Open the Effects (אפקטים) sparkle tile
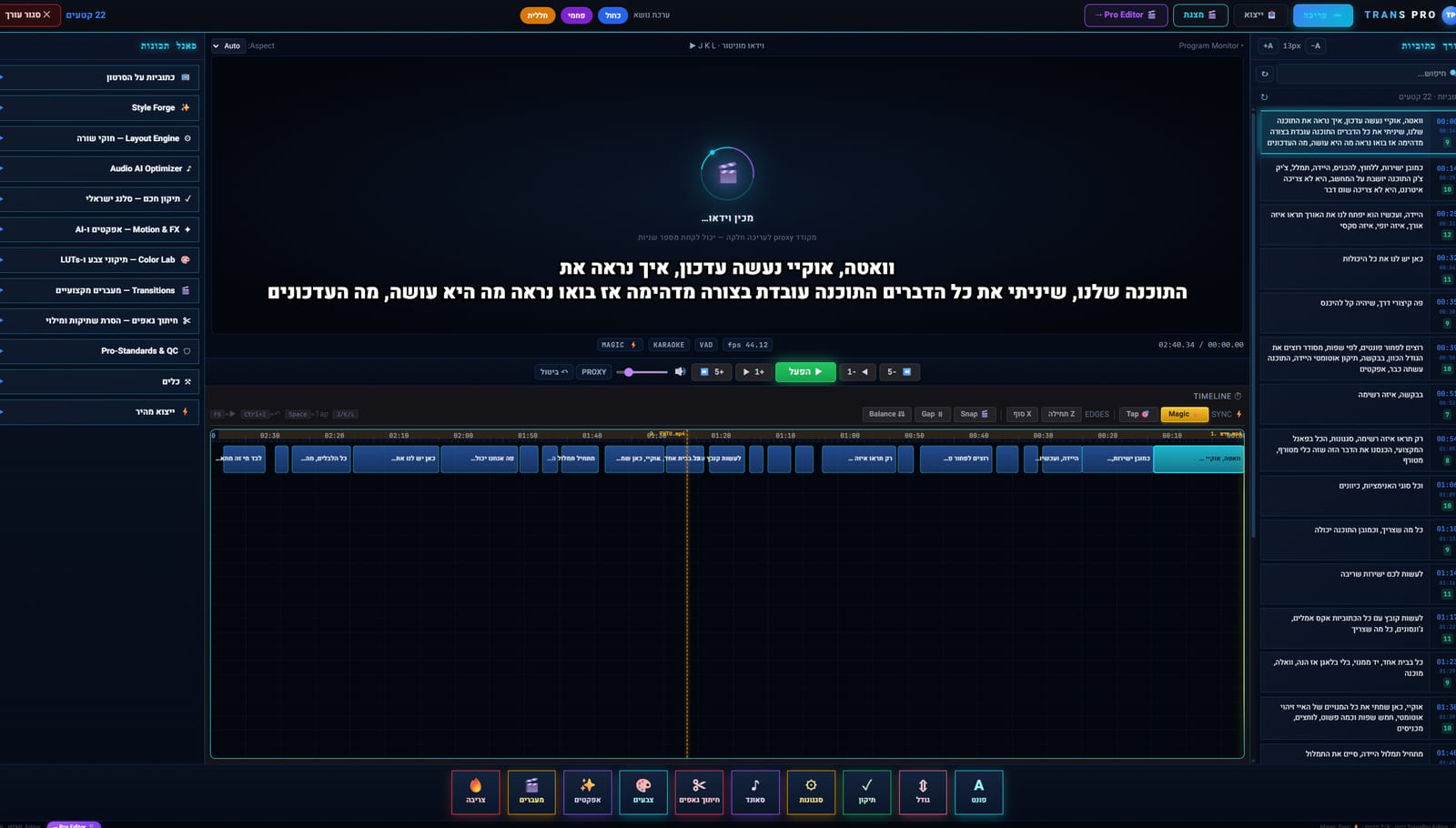The image size is (1456, 828). click(588, 792)
